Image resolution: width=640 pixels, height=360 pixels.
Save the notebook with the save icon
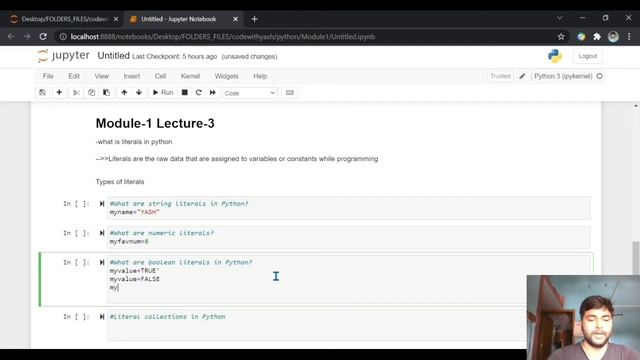[x=42, y=93]
